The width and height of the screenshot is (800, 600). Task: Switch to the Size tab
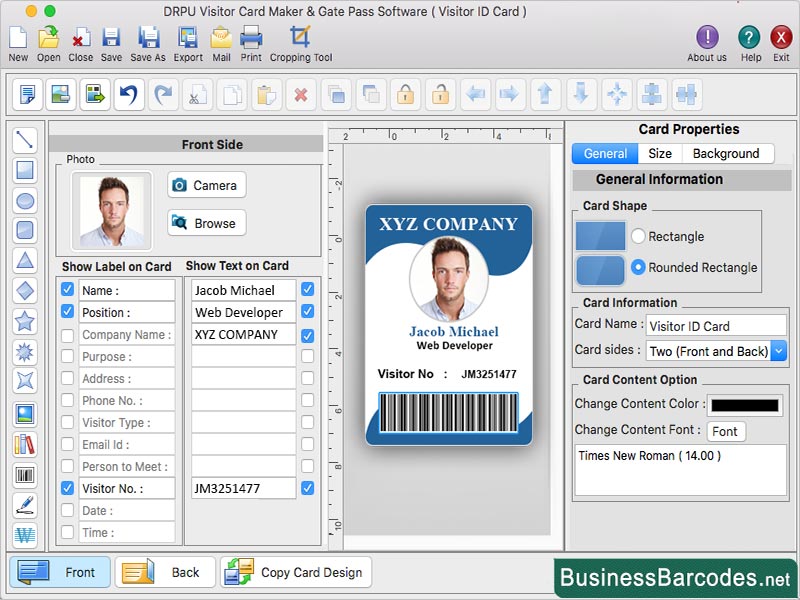[x=661, y=153]
